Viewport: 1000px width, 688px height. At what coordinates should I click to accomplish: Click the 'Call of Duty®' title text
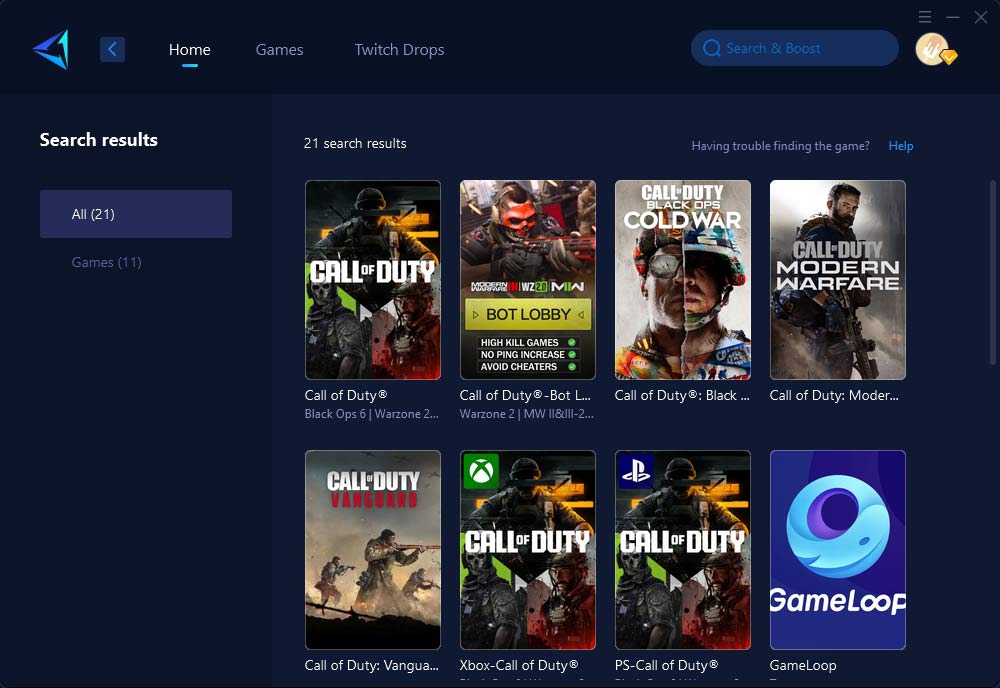346,395
